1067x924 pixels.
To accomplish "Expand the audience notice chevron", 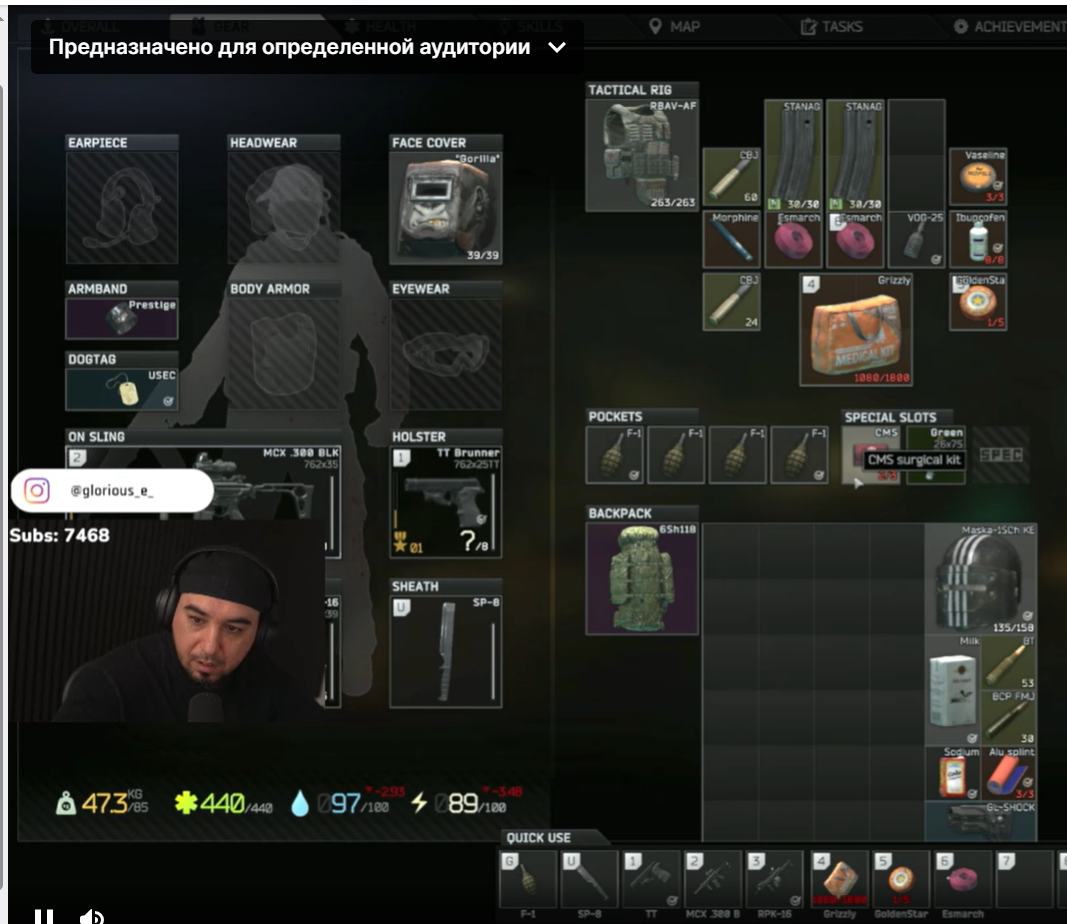I will click(x=557, y=48).
